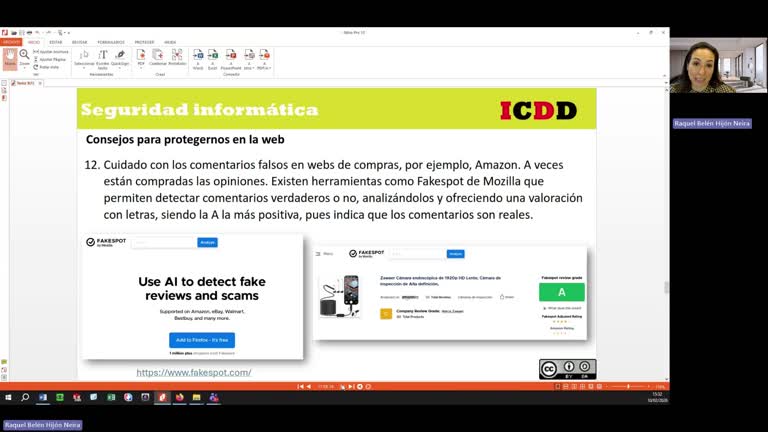Open the convert to image dropdown
Image resolution: width=768 pixels, height=432 pixels.
point(249,59)
